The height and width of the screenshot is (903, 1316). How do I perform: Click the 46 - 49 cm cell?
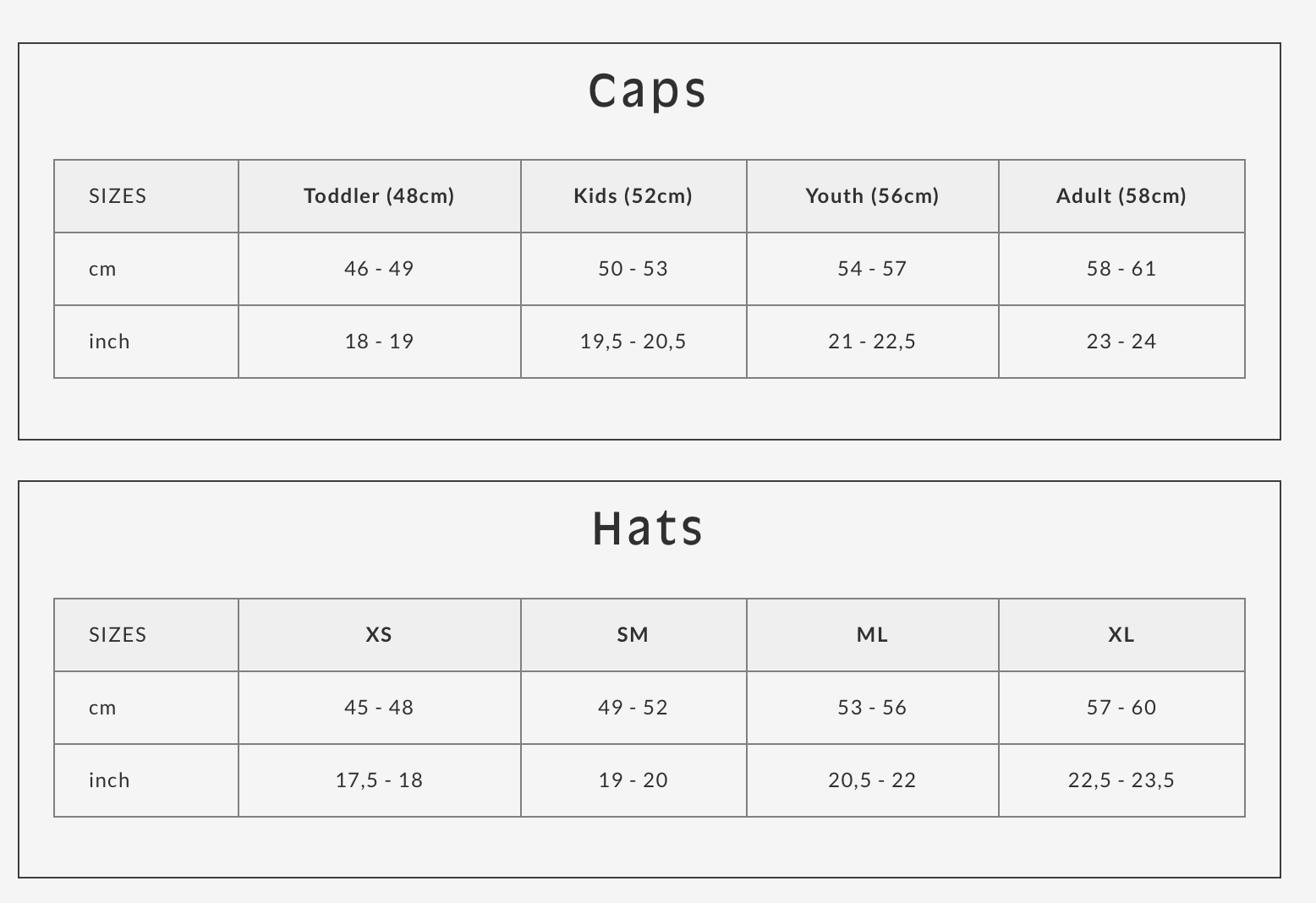pyautogui.click(x=379, y=269)
